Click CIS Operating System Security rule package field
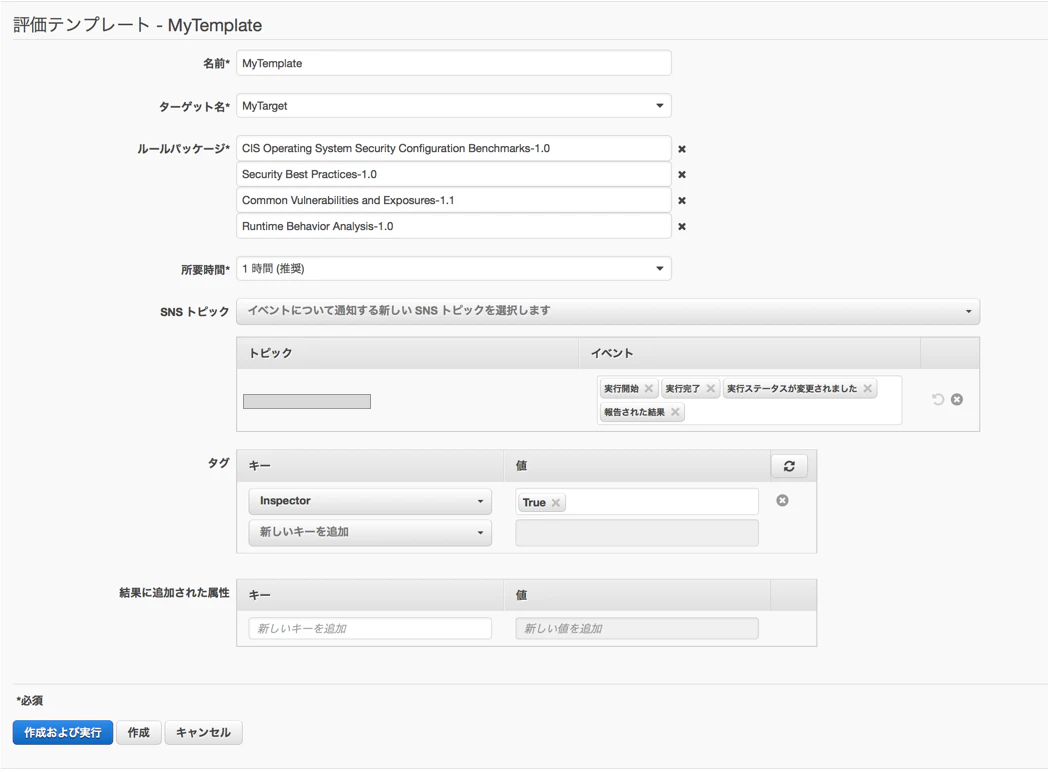The width and height of the screenshot is (1048, 773). (x=454, y=148)
